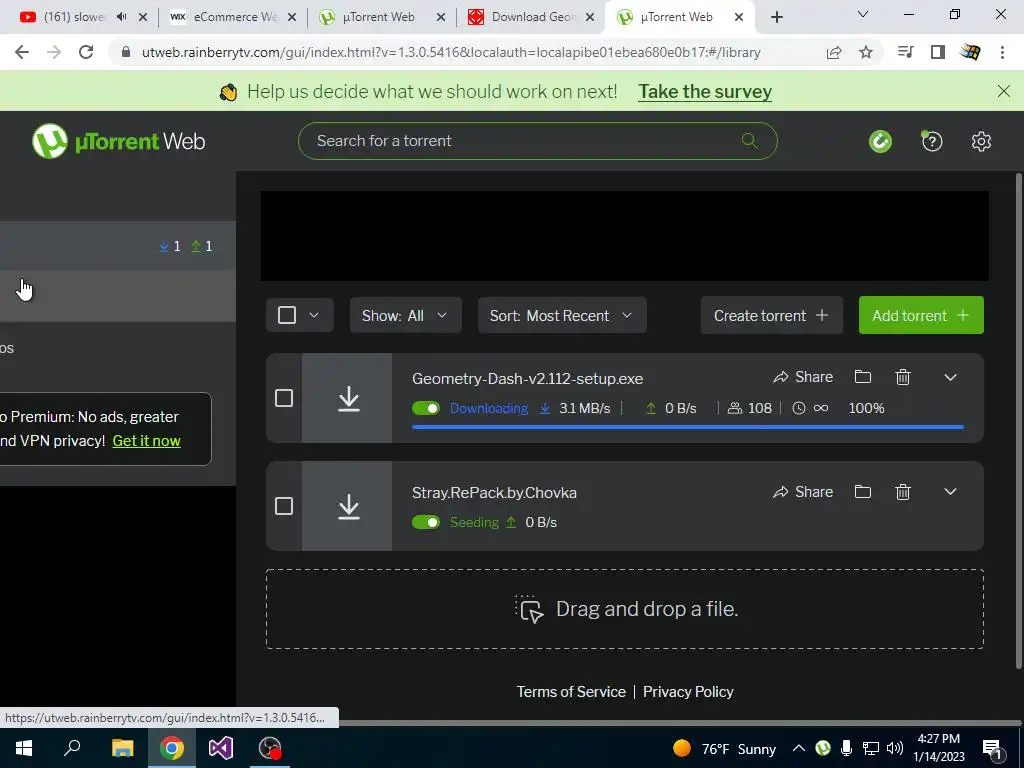The image size is (1024, 768).
Task: Click the Get it now premium link
Action: point(146,441)
